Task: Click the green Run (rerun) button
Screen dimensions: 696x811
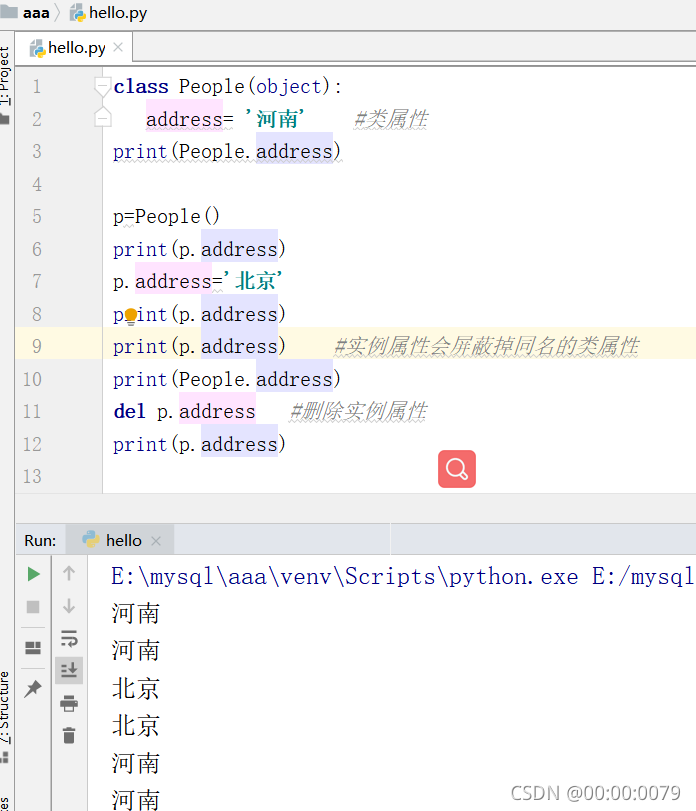Action: coord(34,574)
